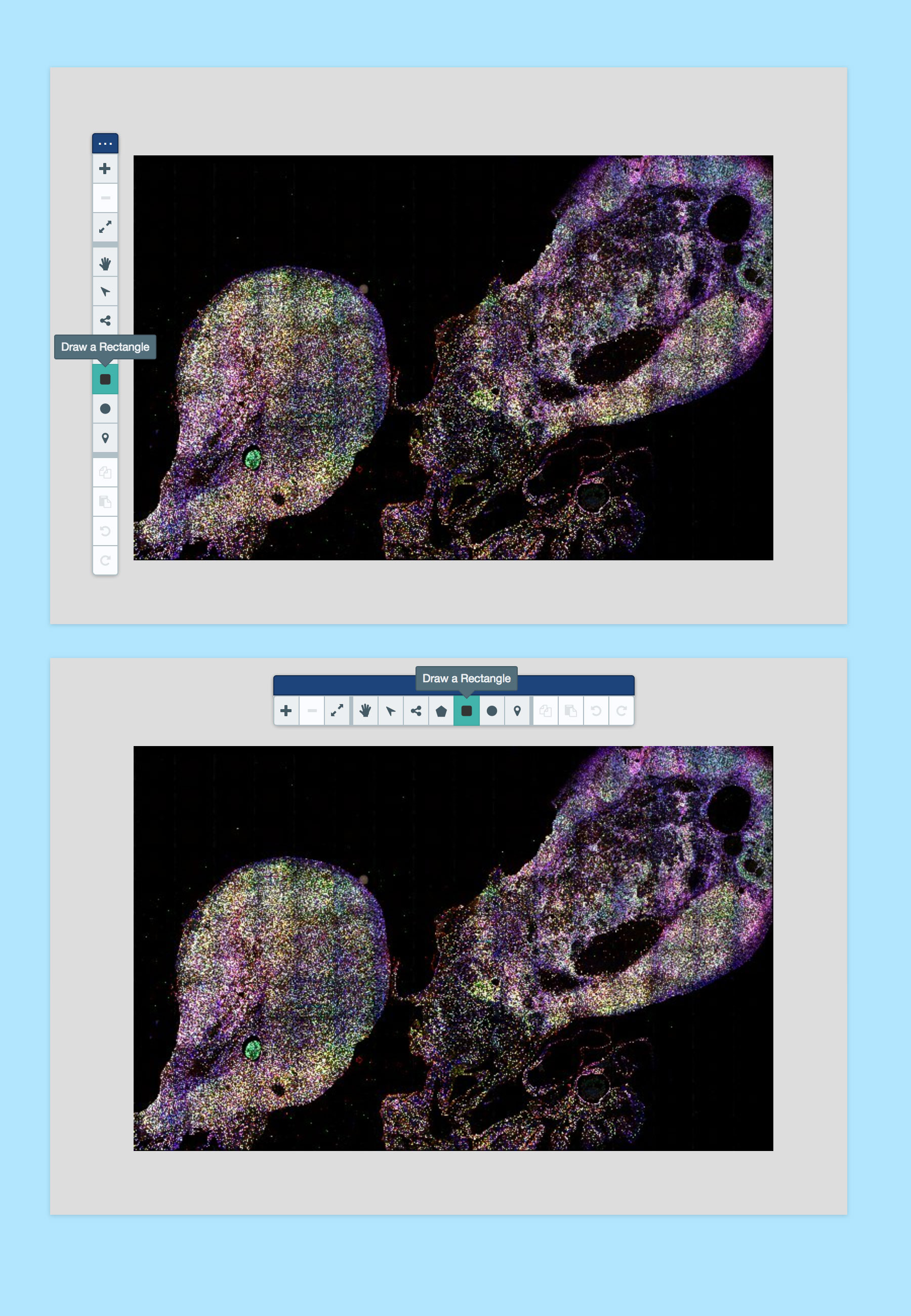Select the marker pin on horizontal toolbar
Image resolution: width=911 pixels, height=1316 pixels.
(x=517, y=711)
